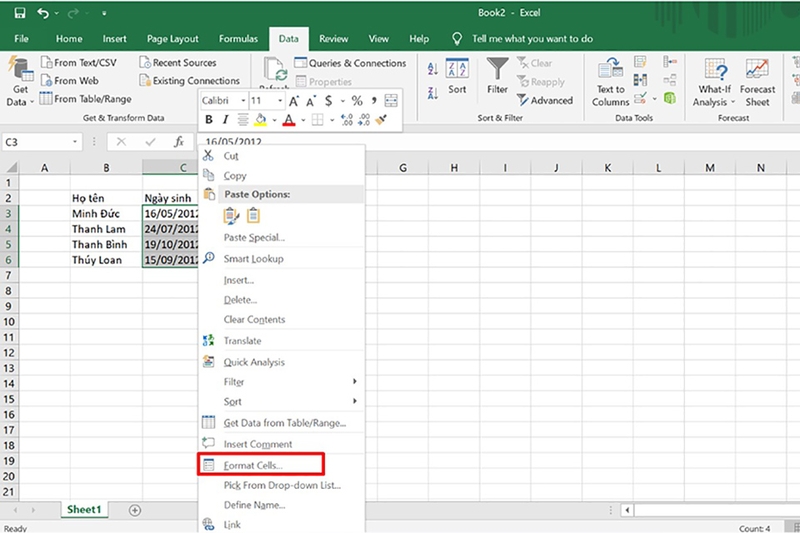
Task: Click Sort A to Z icon
Action: [x=433, y=69]
